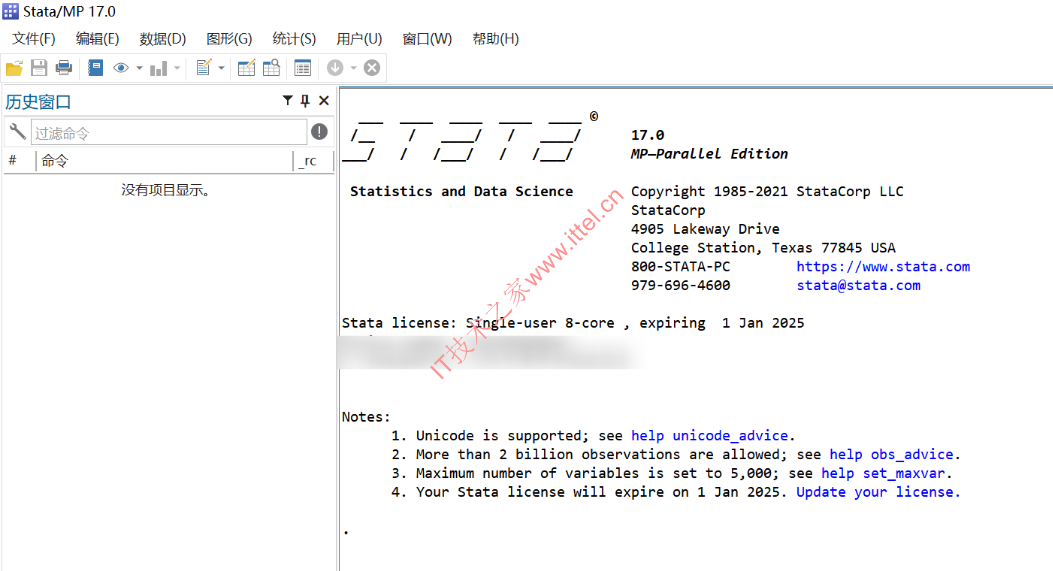Open the Variables Manager icon
The width and height of the screenshot is (1053, 571).
click(302, 68)
